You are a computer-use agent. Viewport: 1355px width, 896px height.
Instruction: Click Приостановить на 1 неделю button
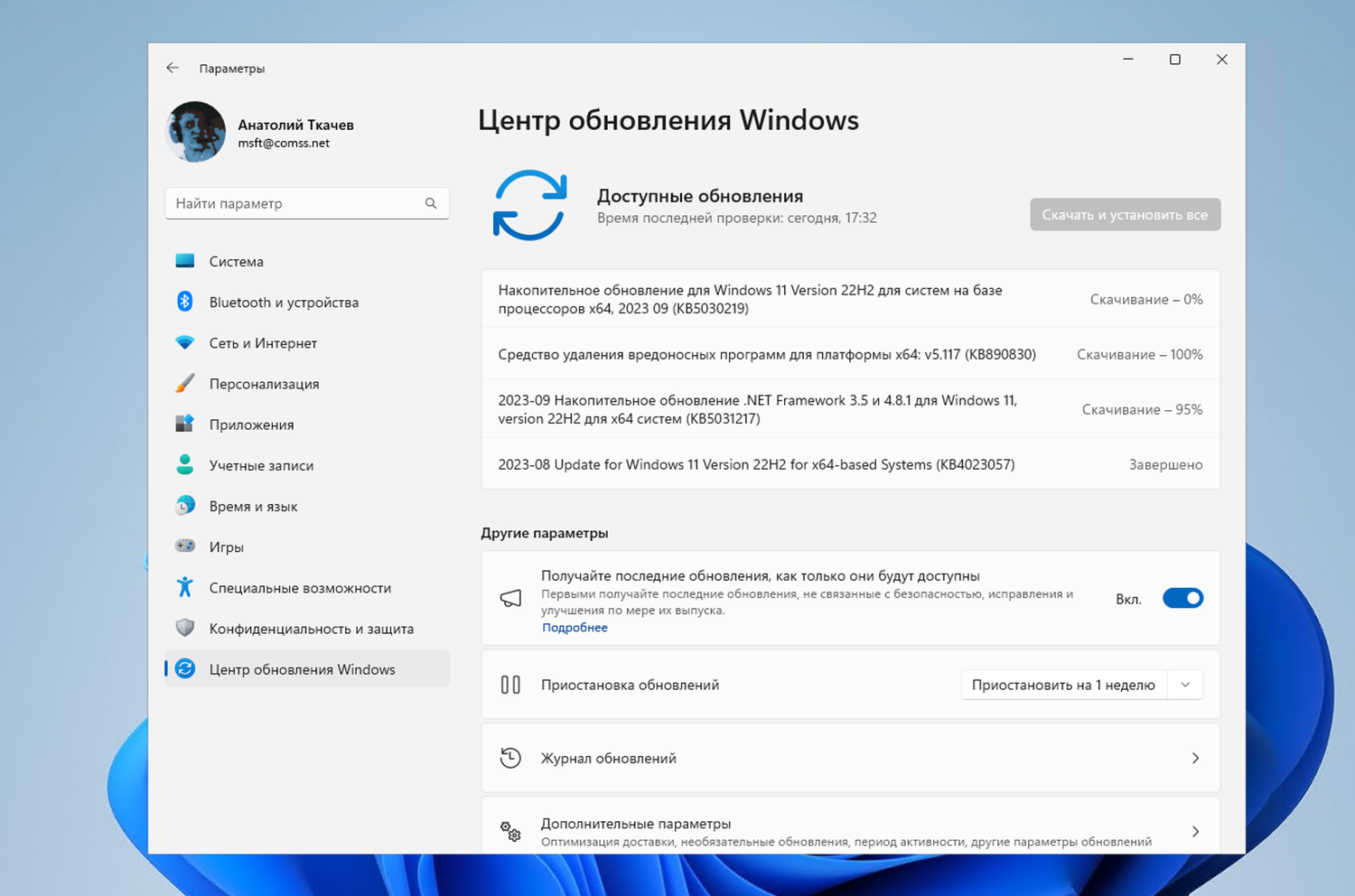coord(1063,685)
